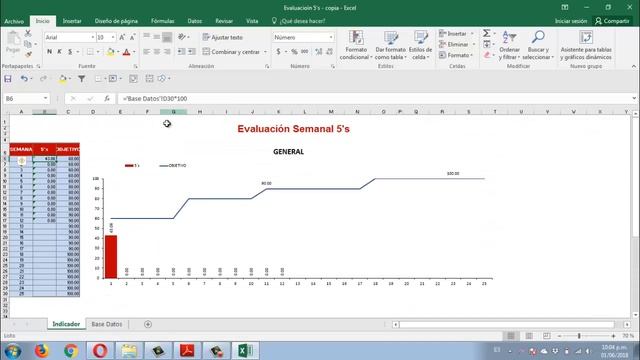Apply percent style format
Viewport: 640px width, 360px height.
click(x=294, y=51)
